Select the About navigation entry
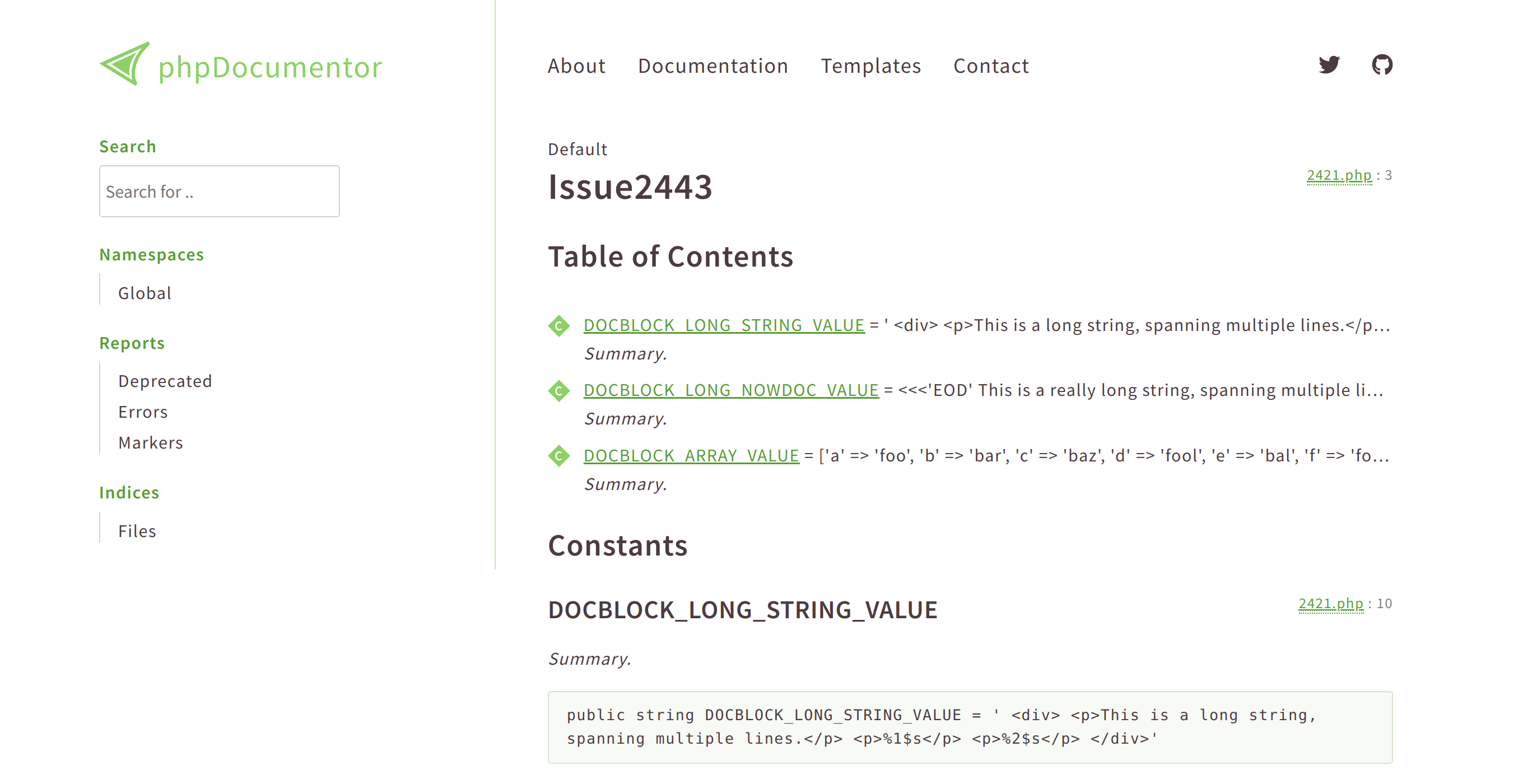This screenshot has height=784, width=1518. 576,66
